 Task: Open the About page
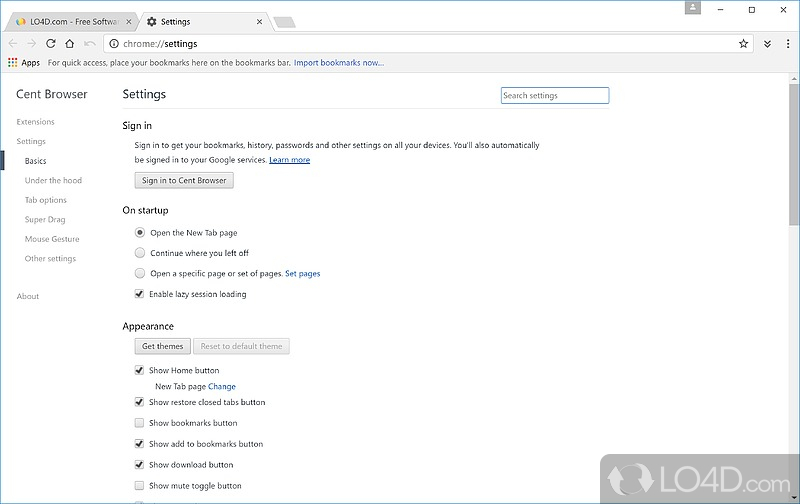coord(28,296)
